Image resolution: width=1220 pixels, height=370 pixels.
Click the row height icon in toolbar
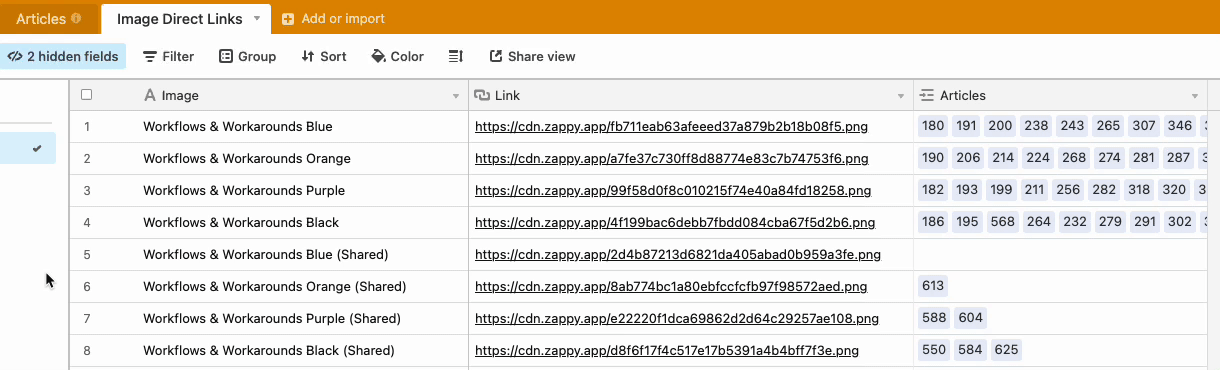[x=456, y=57]
